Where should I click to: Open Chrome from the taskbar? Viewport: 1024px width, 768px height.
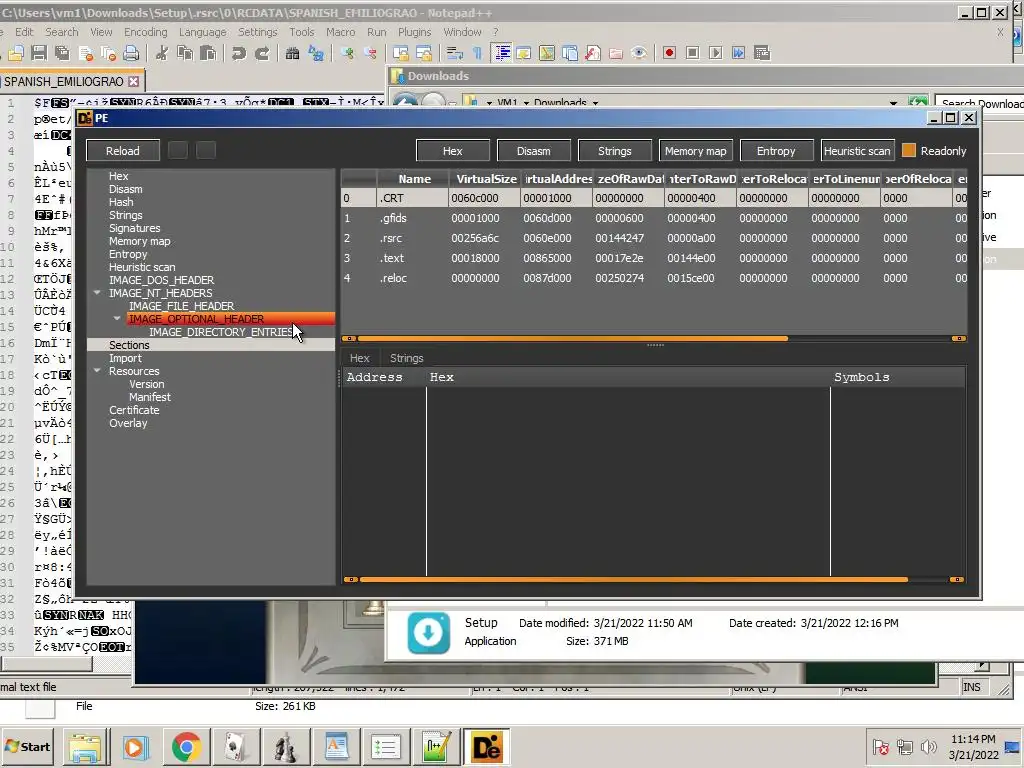(x=186, y=746)
